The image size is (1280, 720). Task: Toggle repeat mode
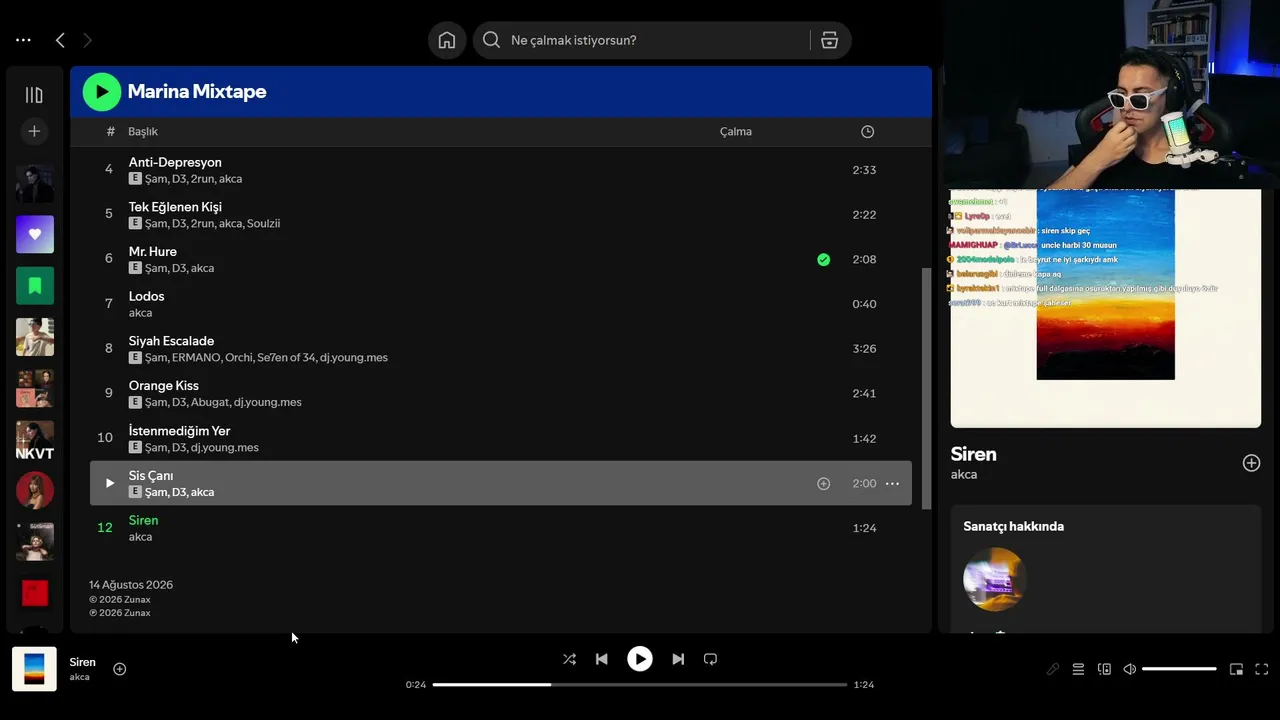pyautogui.click(x=710, y=659)
